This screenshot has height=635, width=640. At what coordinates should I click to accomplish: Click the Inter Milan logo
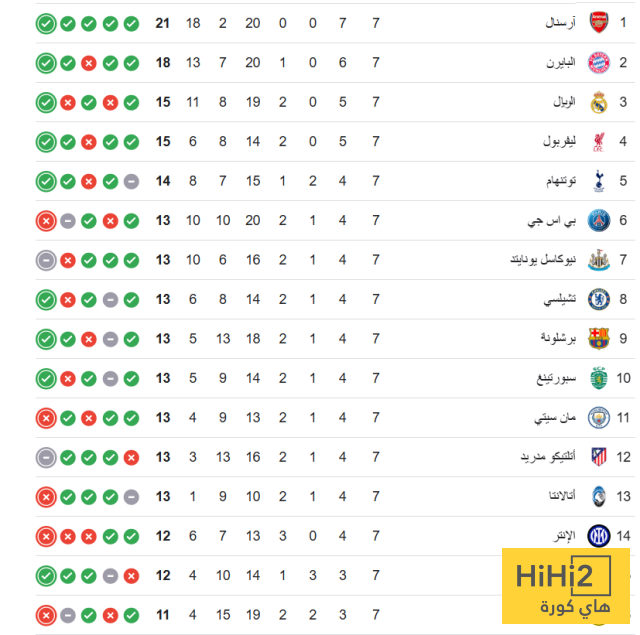point(598,536)
